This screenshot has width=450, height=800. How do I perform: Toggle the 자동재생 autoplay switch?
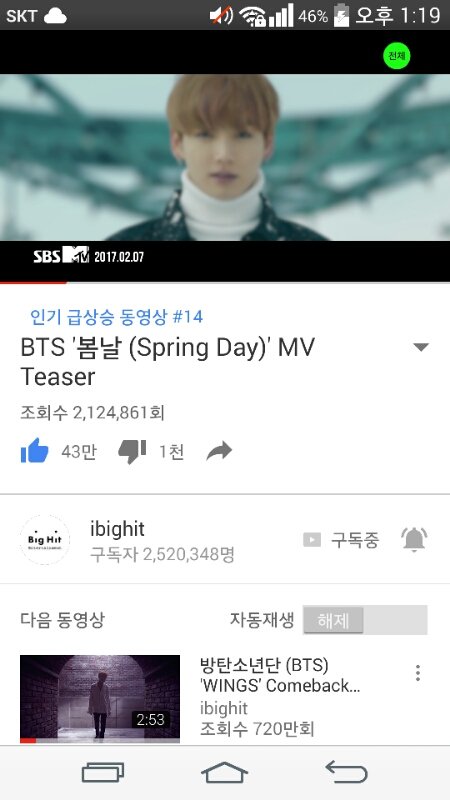(365, 620)
